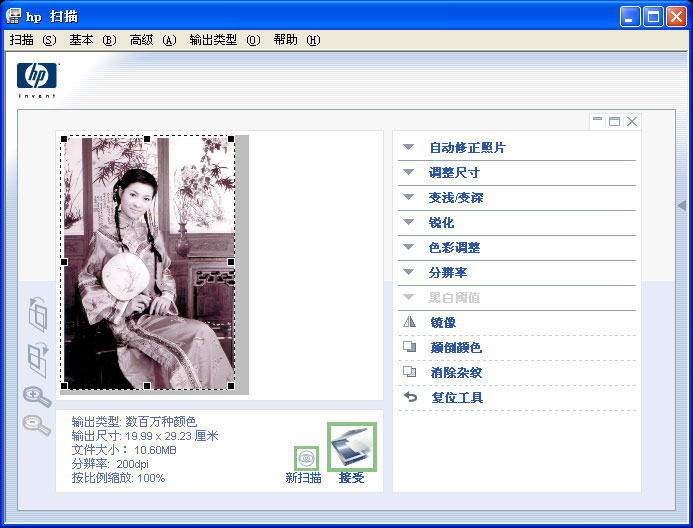Rotate the image left using the rotate icon

[38, 314]
